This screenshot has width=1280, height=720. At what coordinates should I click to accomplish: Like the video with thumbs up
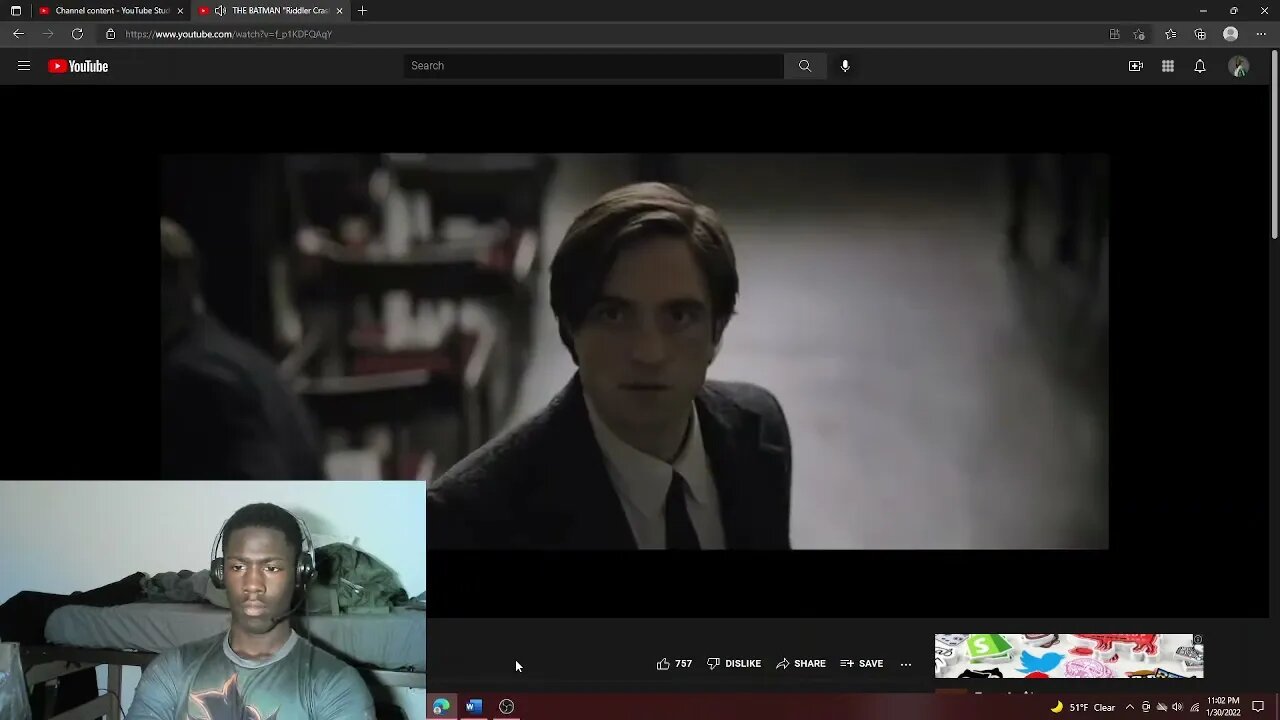pos(663,664)
